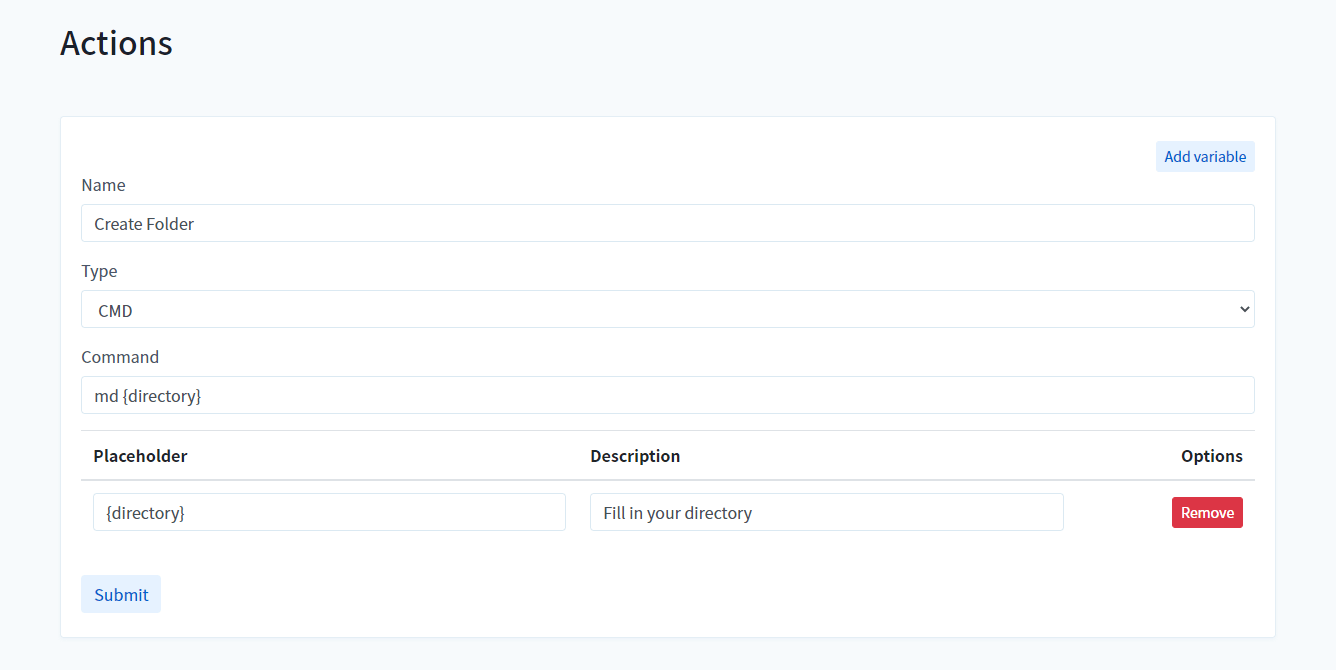The height and width of the screenshot is (670, 1336).
Task: Click the 'md {directory}' command text
Action: (148, 396)
